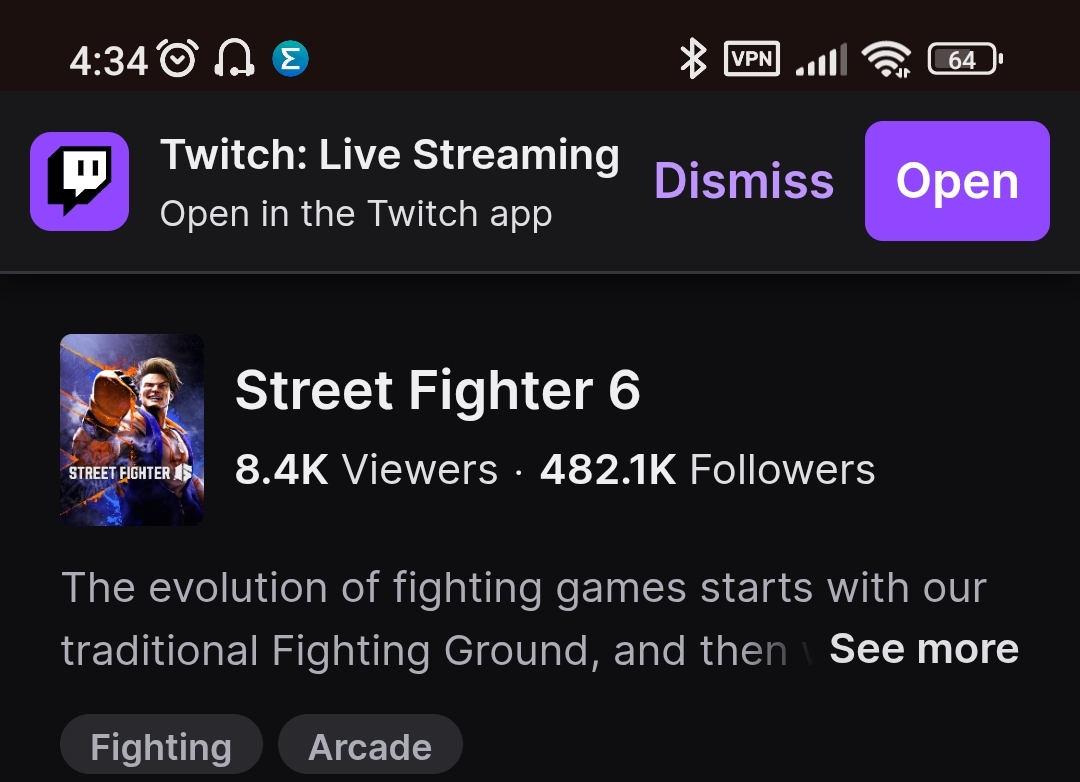Tap the cellular signal bars icon
Image resolution: width=1080 pixels, height=782 pixels.
click(821, 60)
